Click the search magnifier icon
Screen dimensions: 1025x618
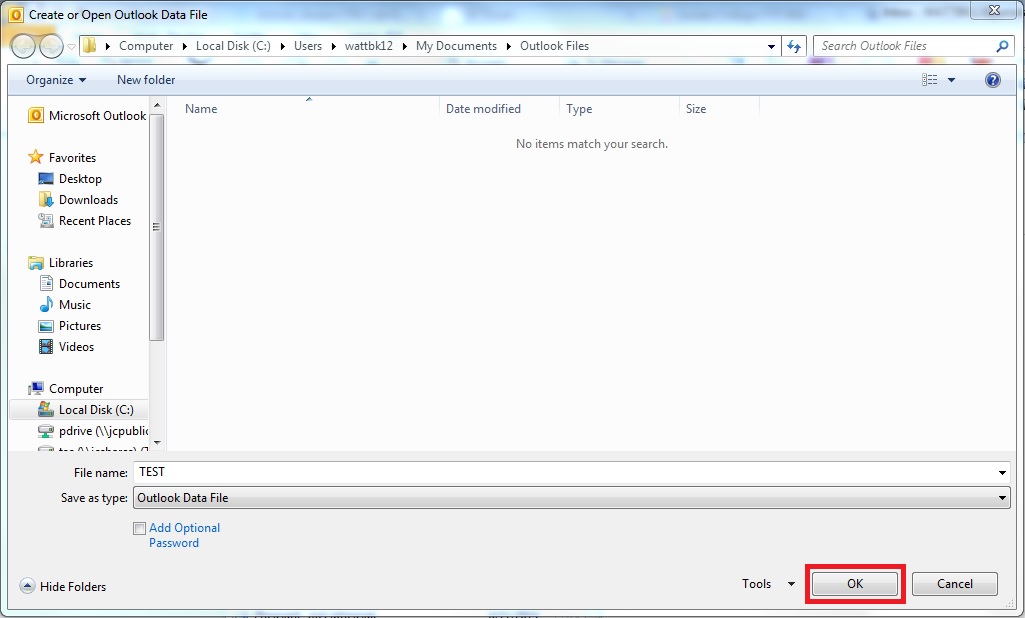(1001, 46)
